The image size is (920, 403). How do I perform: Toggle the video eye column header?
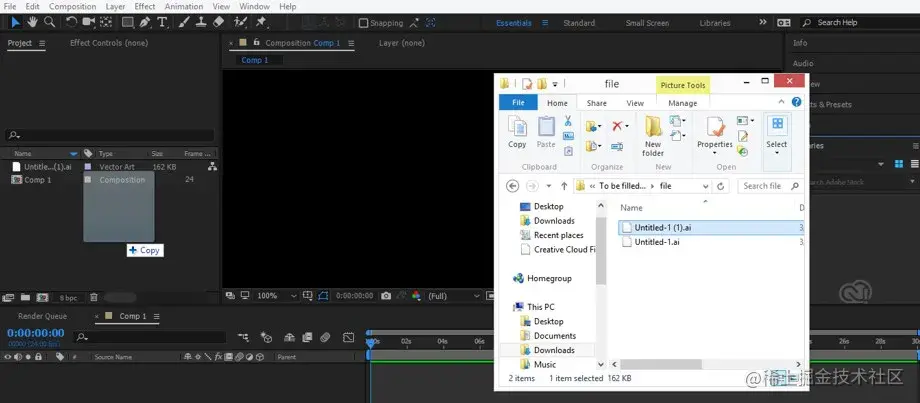8,357
